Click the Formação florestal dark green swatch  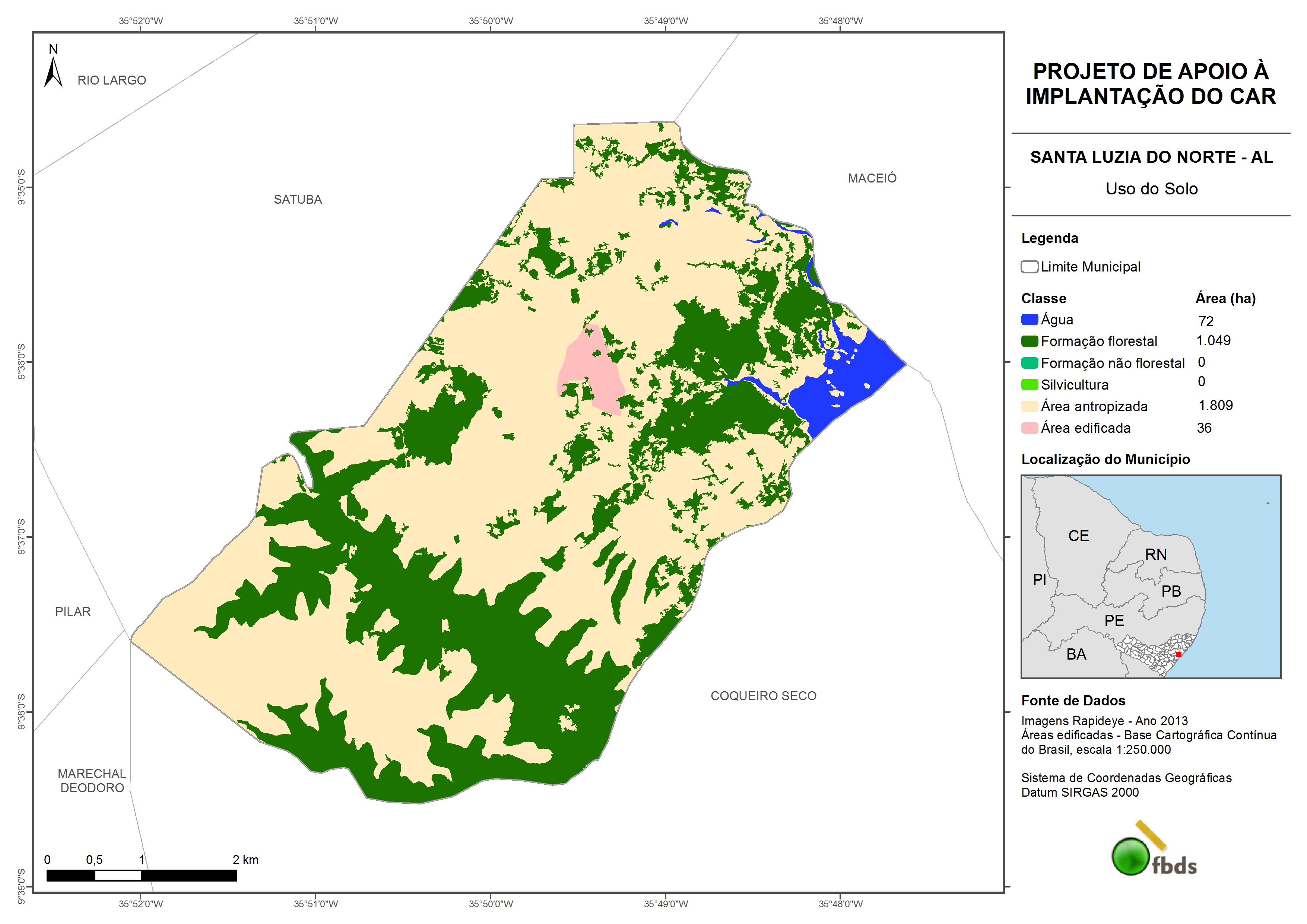coord(1029,342)
